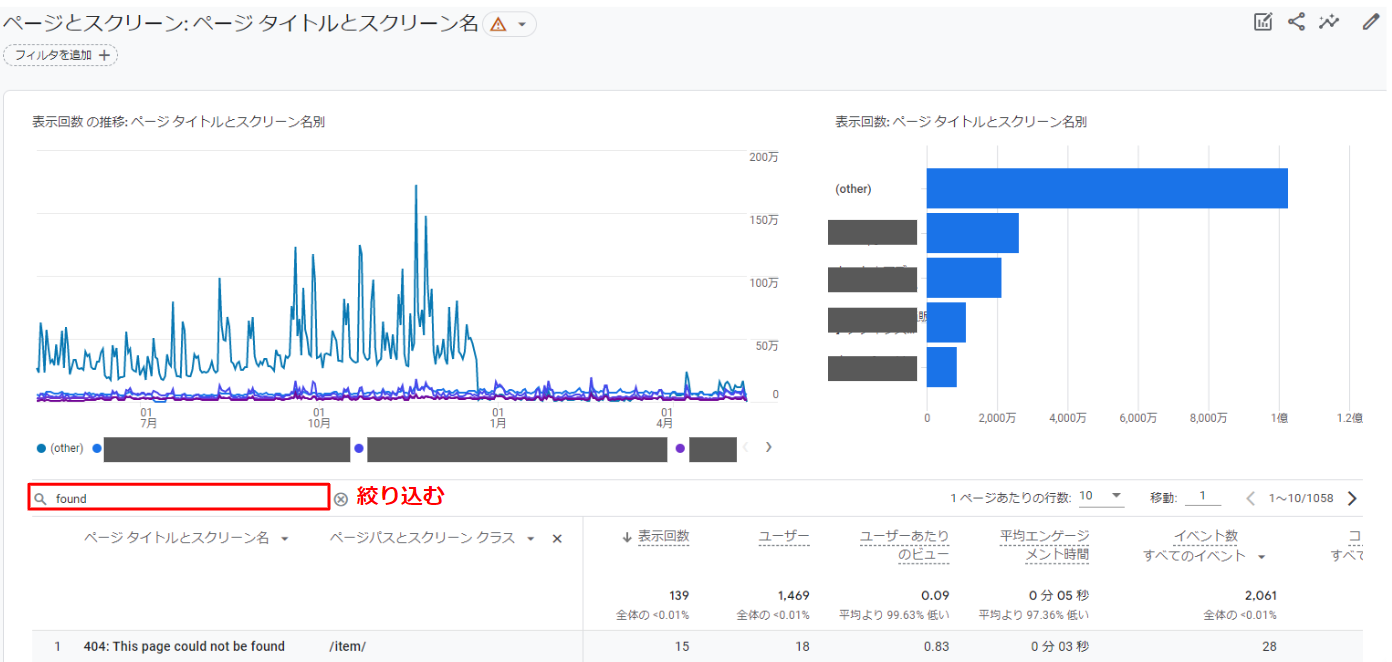This screenshot has height=662, width=1392.
Task: Toggle the (other) series in chart legend
Action: coord(60,448)
